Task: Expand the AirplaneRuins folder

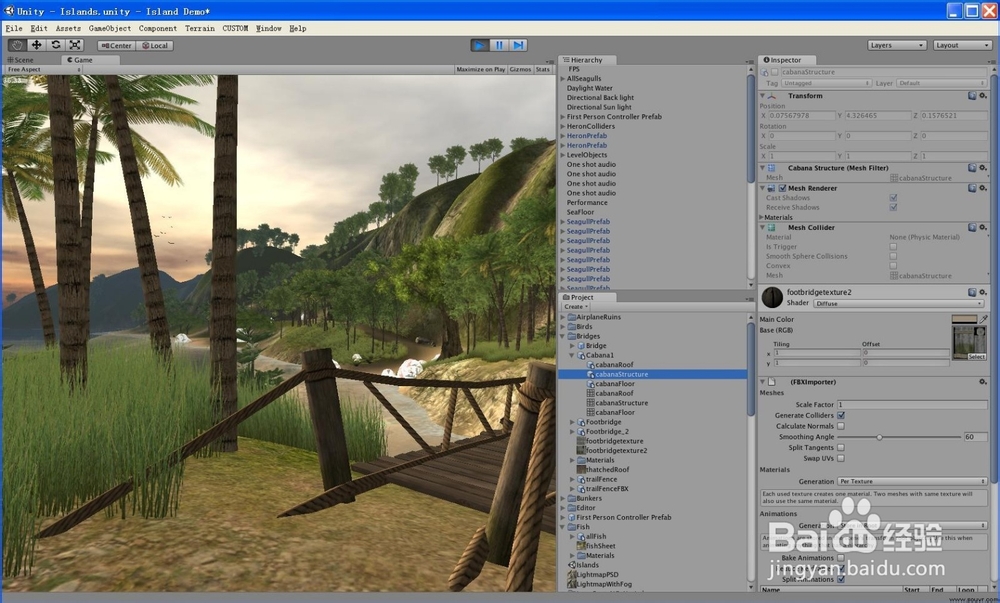Action: pyautogui.click(x=563, y=317)
